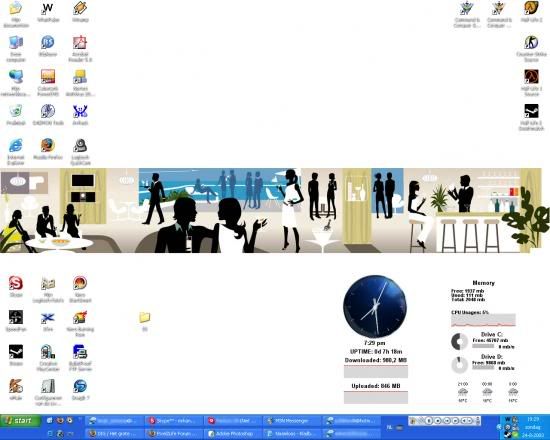The height and width of the screenshot is (440, 550).
Task: Open the Windows start menu
Action: point(20,420)
